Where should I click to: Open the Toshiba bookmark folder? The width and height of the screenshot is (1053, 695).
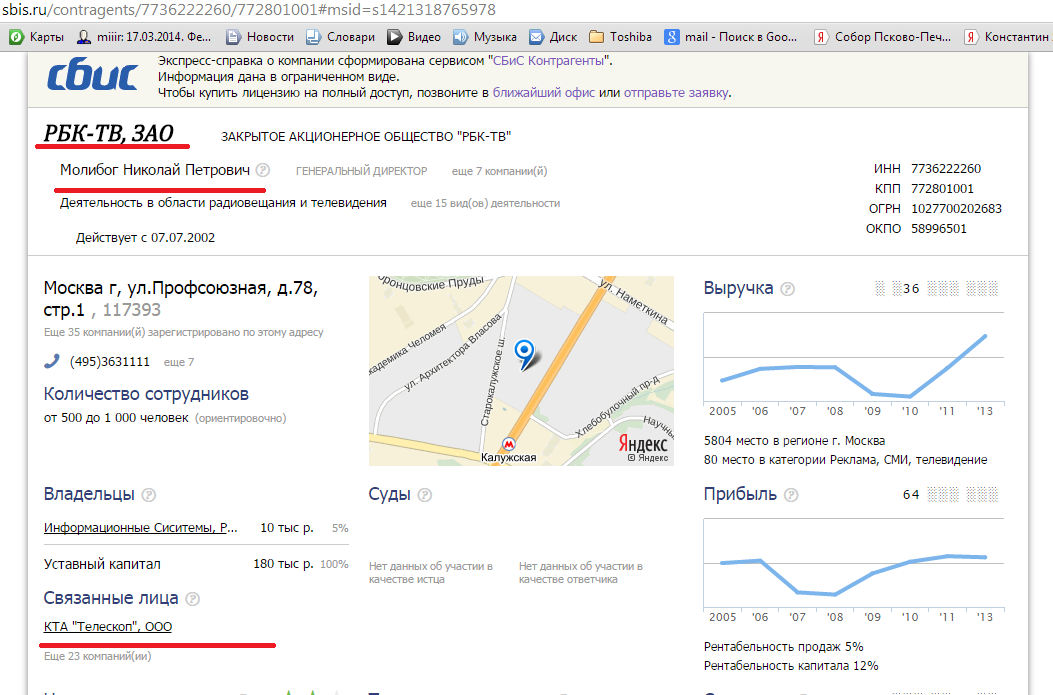pos(620,37)
